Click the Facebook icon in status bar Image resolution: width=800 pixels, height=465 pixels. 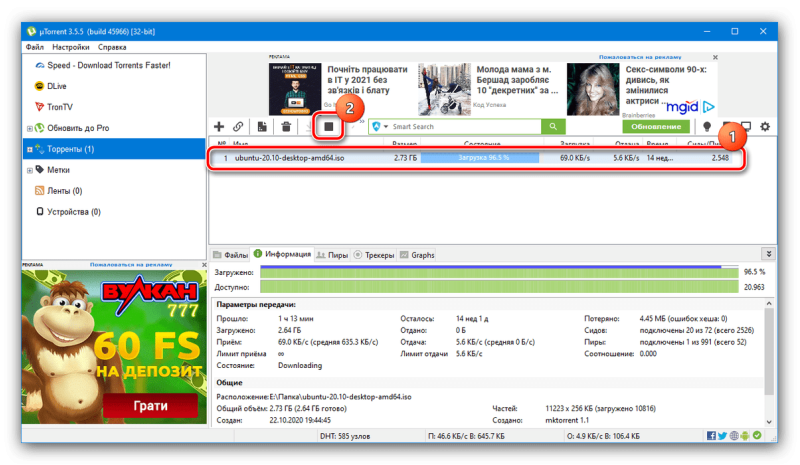tap(711, 435)
